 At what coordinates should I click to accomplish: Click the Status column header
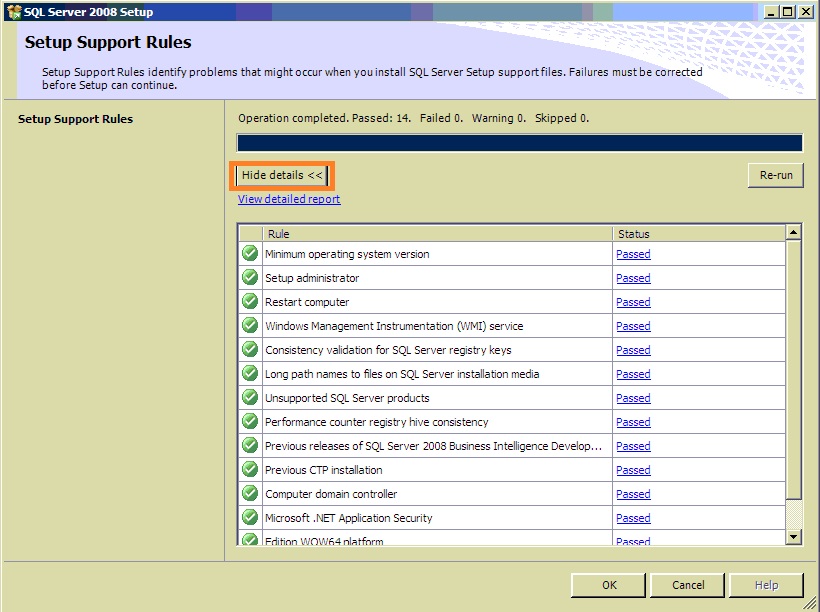point(699,234)
